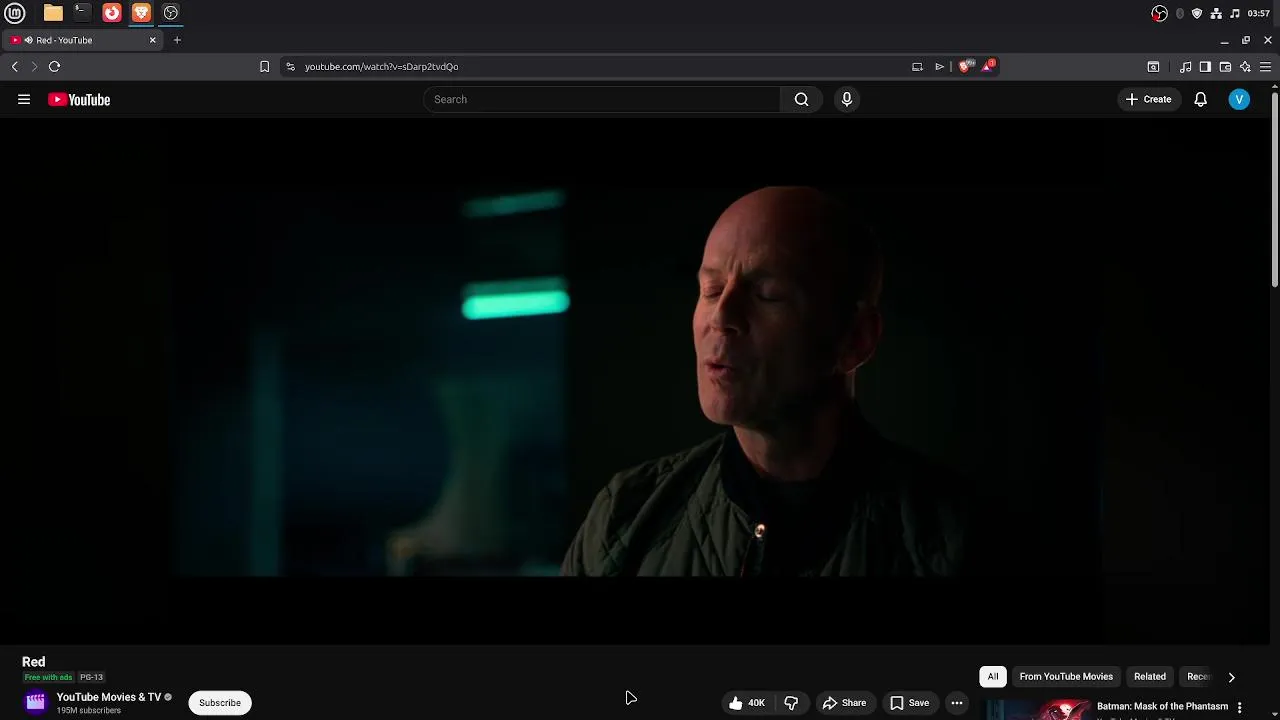Open the red Vivaldi-style browser icon in panel
This screenshot has width=1280, height=720.
tap(112, 13)
